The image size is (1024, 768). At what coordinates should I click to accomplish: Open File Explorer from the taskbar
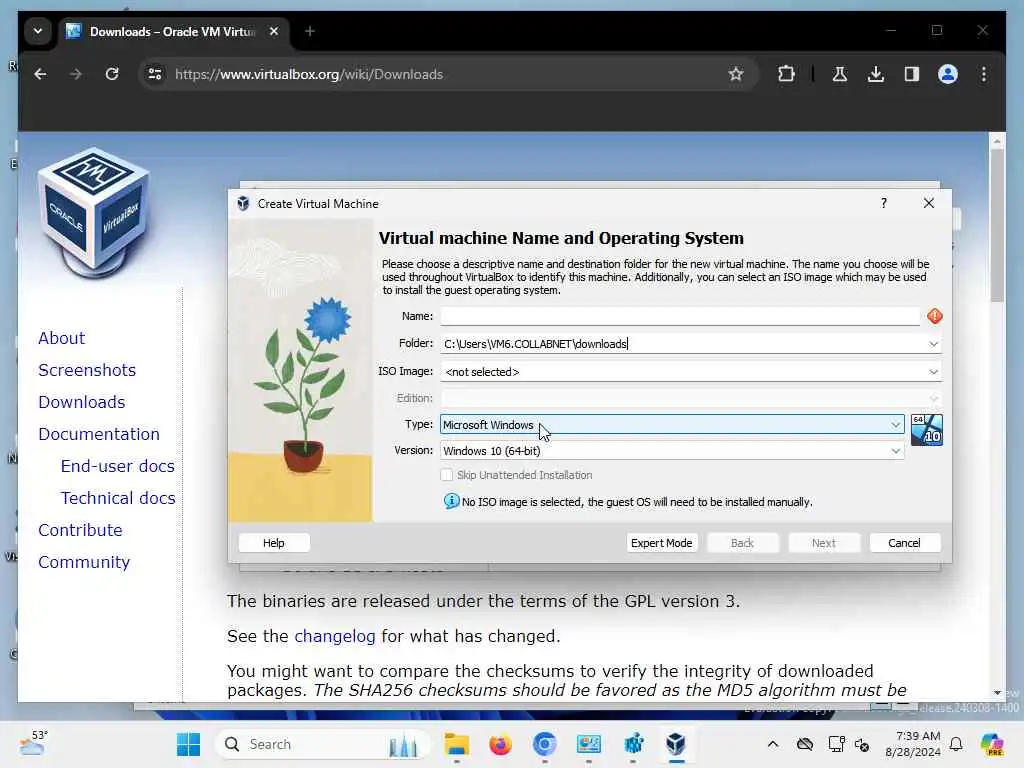[x=456, y=744]
